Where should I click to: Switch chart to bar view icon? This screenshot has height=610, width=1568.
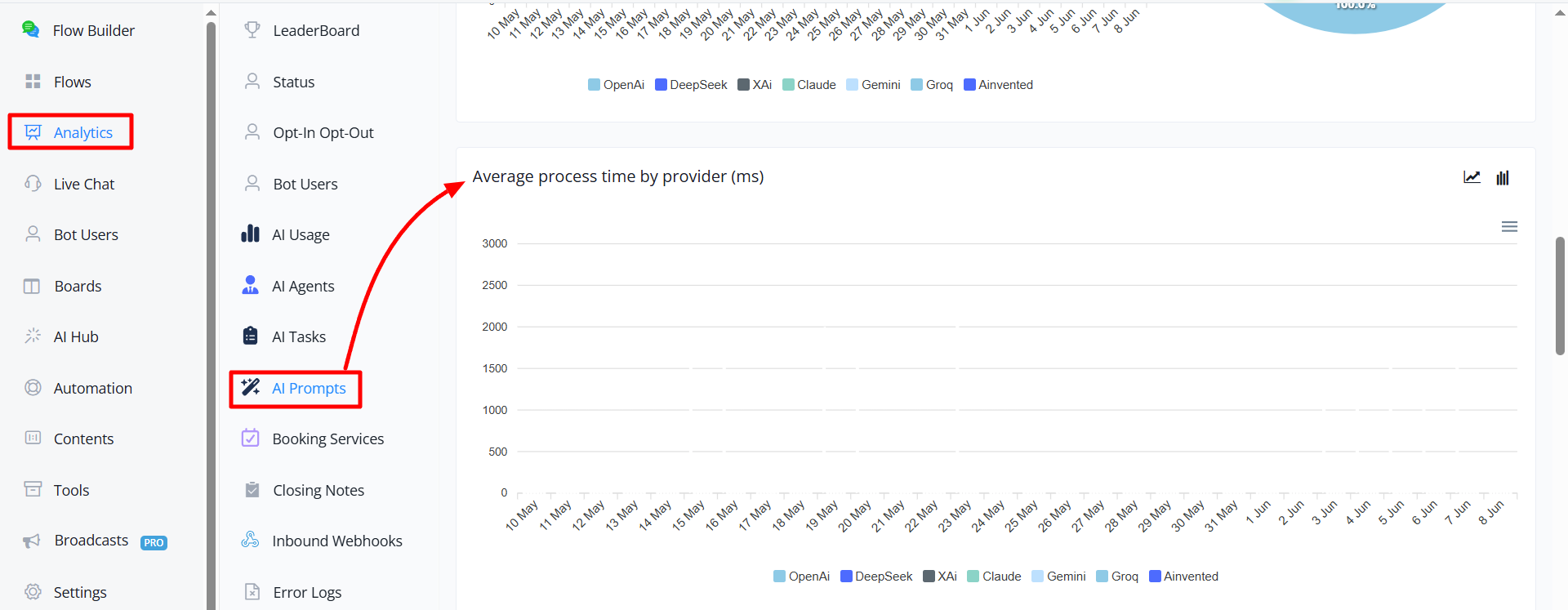coord(1503,177)
